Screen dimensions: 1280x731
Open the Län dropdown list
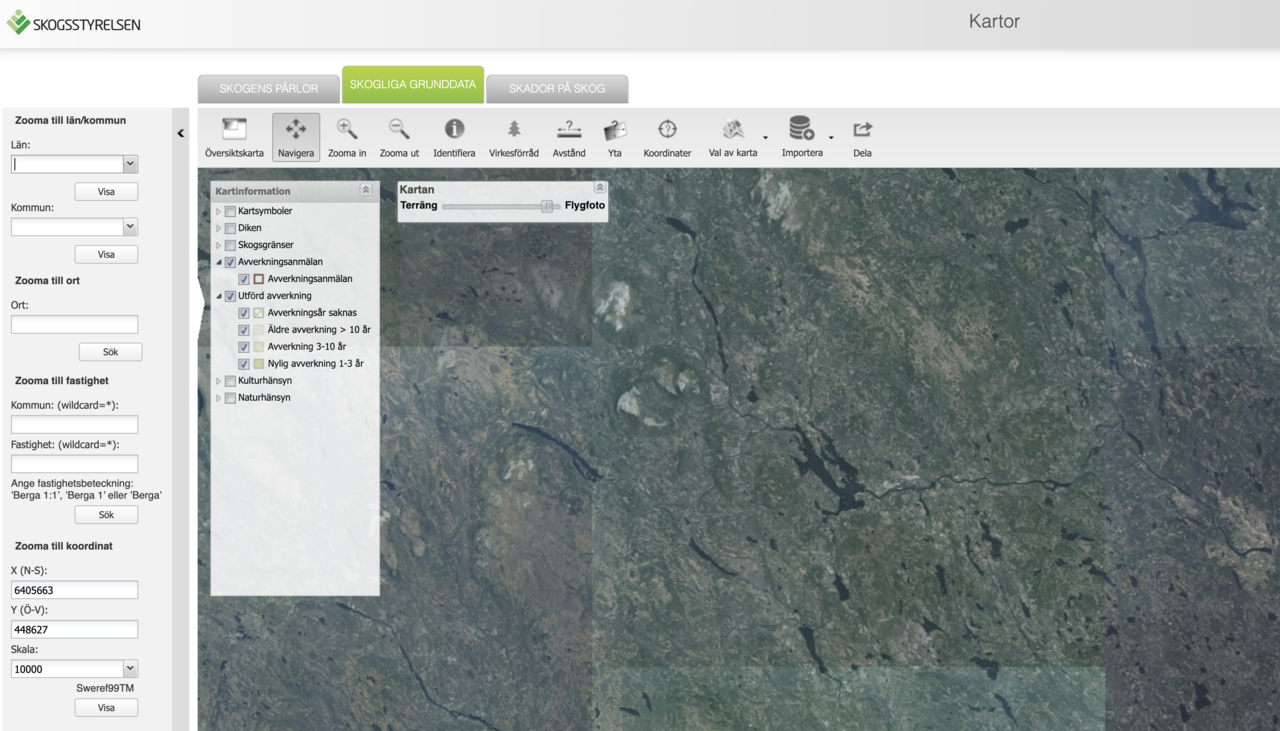point(130,164)
